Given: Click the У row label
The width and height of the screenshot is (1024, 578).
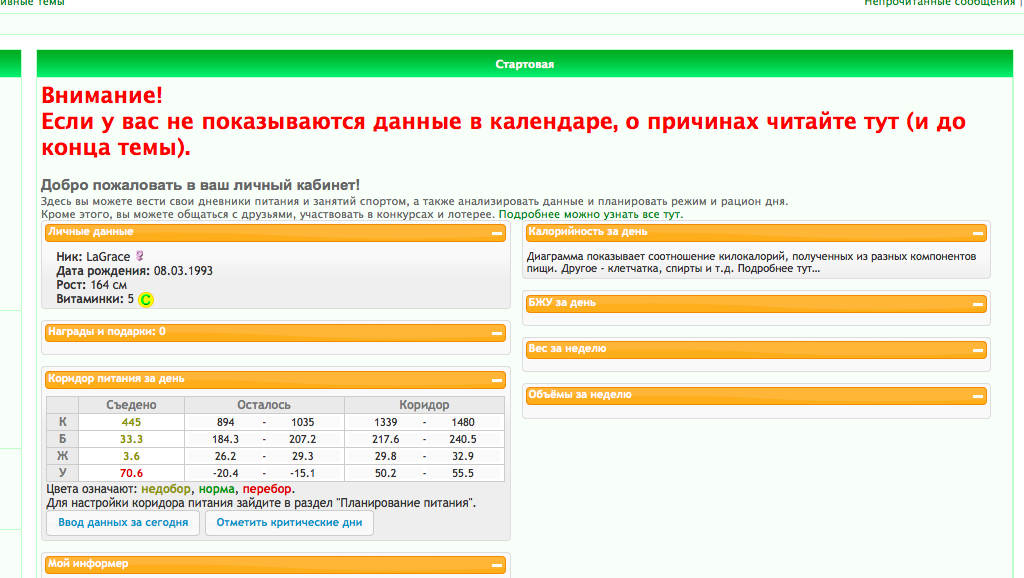Looking at the screenshot, I should pyautogui.click(x=63, y=473).
